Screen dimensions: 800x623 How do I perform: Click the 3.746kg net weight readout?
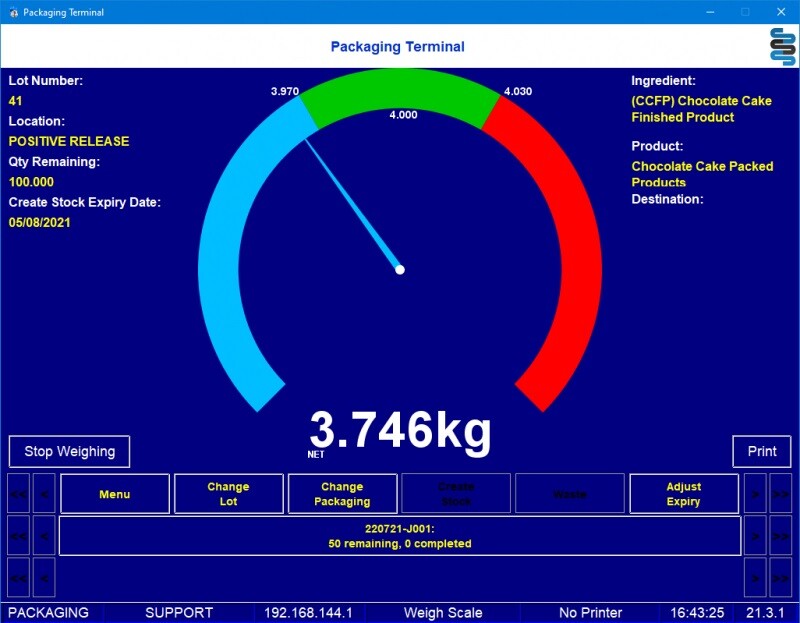point(400,432)
